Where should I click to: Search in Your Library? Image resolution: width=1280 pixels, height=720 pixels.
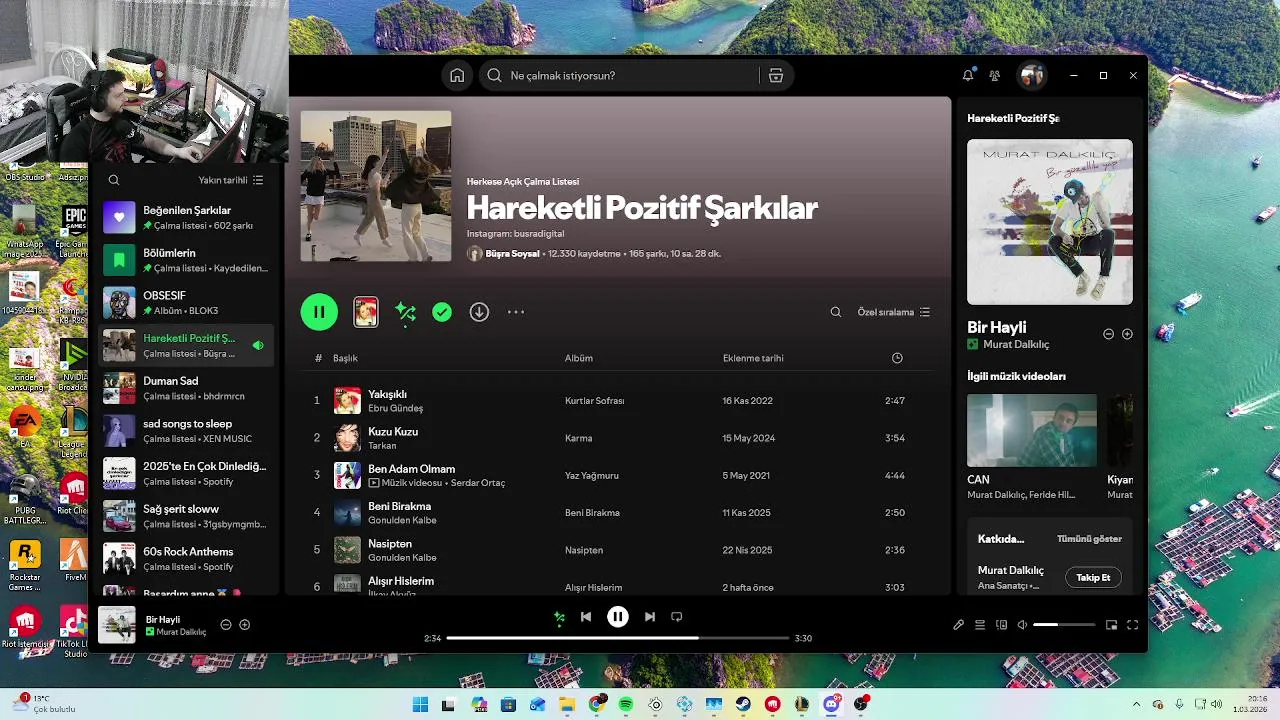[x=114, y=180]
